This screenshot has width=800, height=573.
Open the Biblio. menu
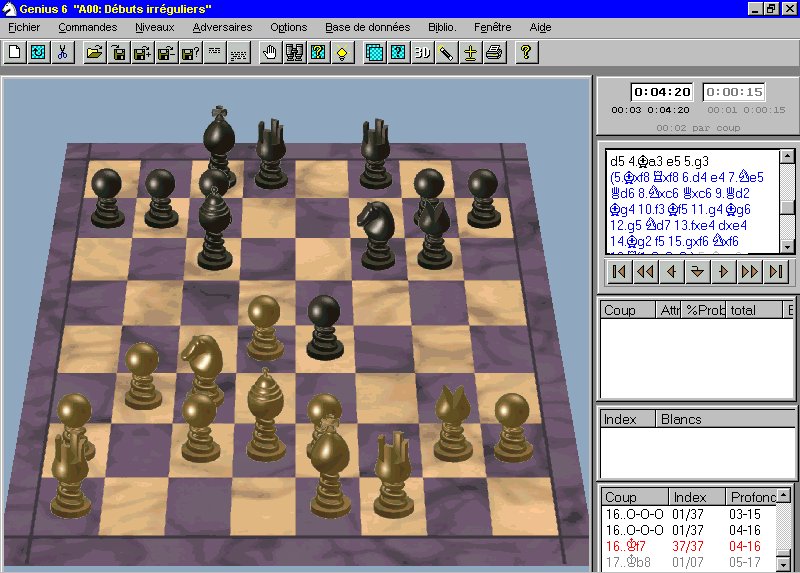click(x=442, y=27)
